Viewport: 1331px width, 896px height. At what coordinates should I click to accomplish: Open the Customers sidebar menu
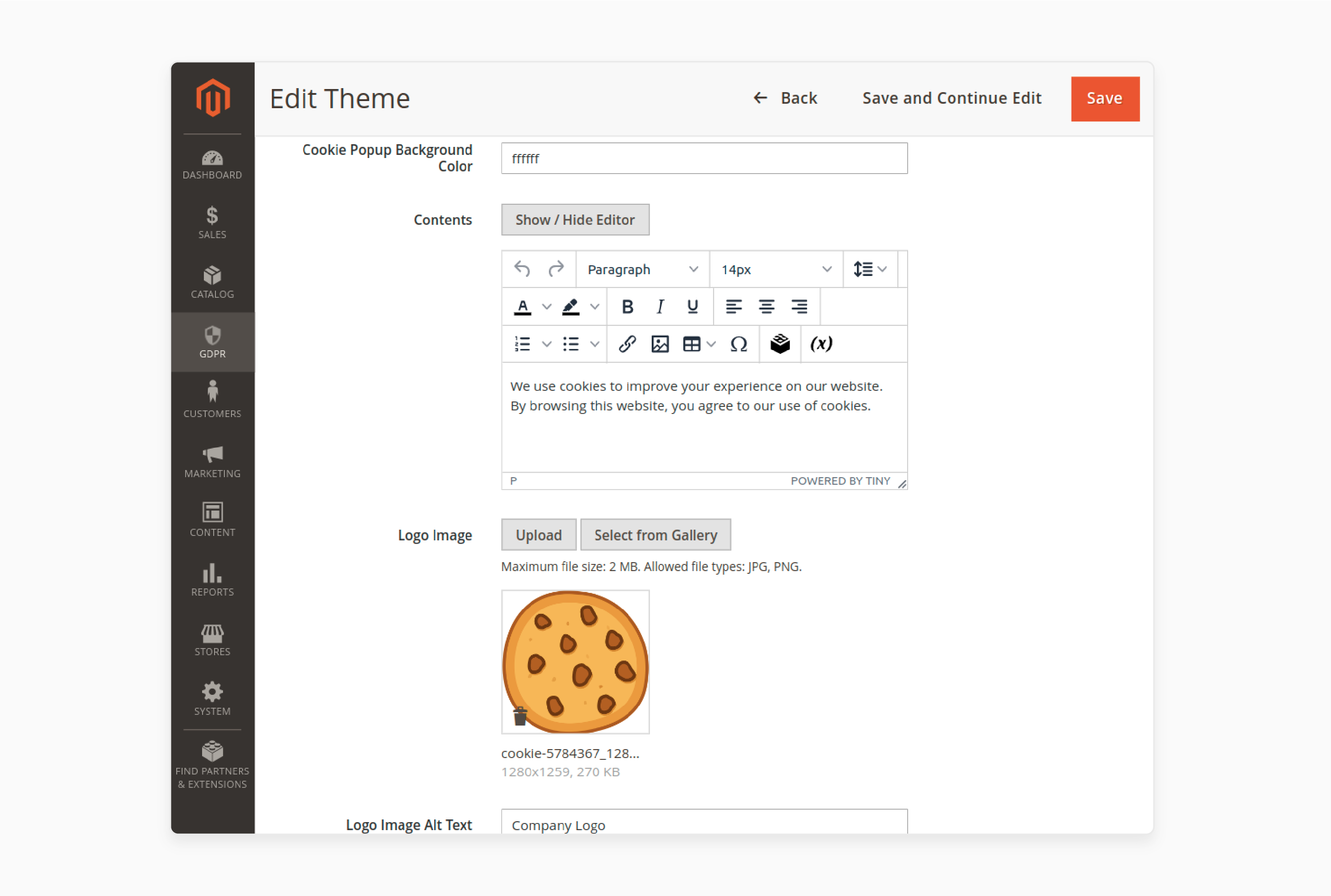click(213, 399)
